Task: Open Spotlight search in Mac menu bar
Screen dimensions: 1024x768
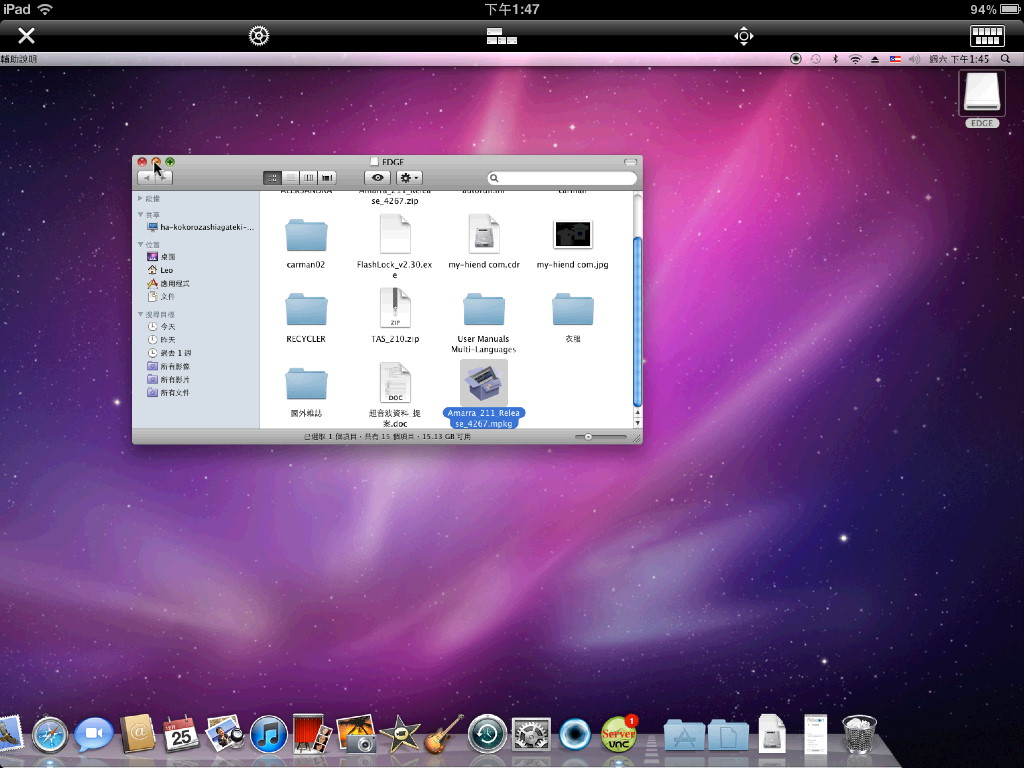Action: coord(1006,59)
